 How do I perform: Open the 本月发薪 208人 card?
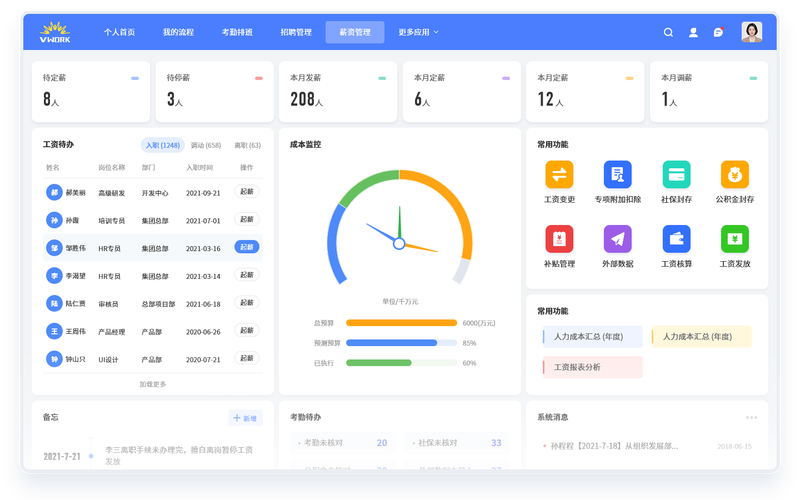click(338, 92)
